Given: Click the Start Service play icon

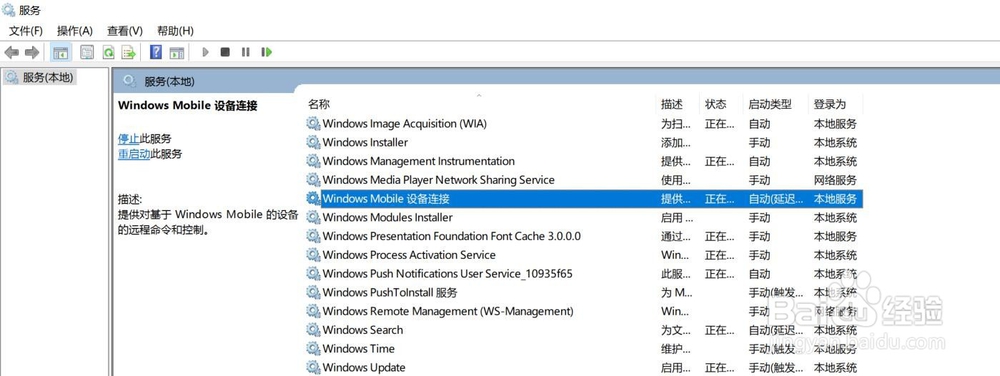Looking at the screenshot, I should click(205, 52).
